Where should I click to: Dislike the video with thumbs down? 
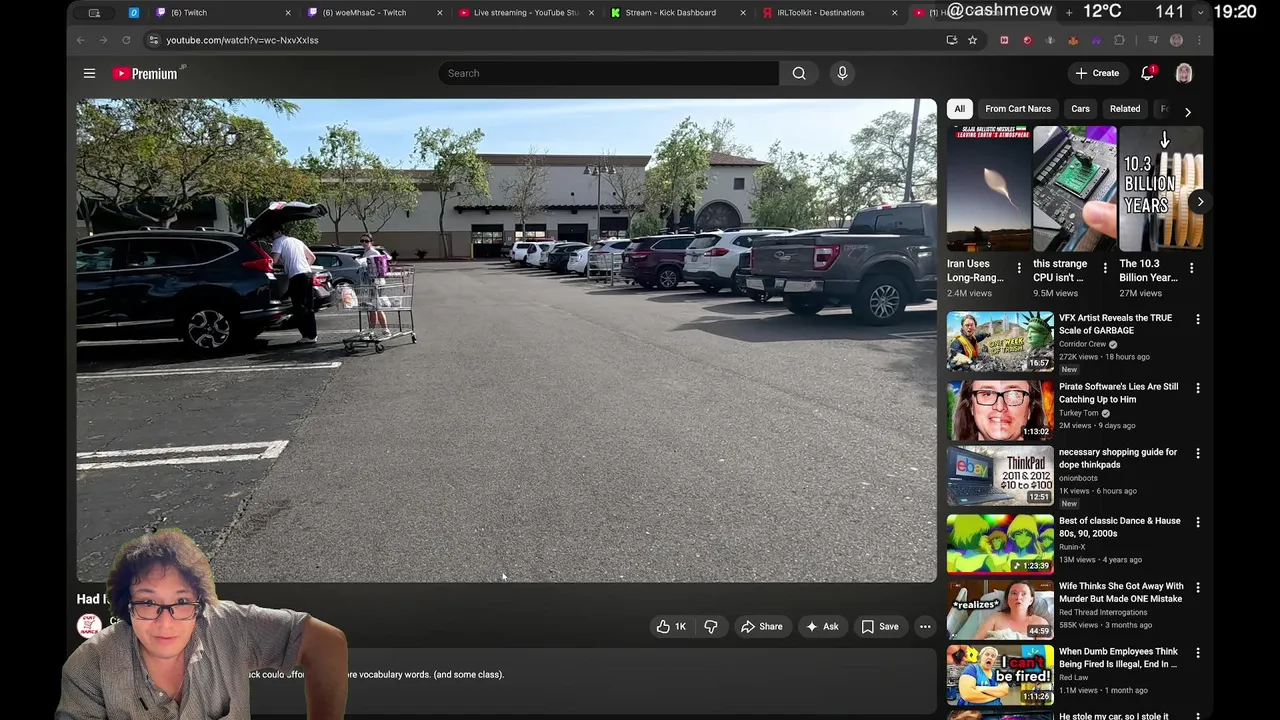click(x=711, y=626)
